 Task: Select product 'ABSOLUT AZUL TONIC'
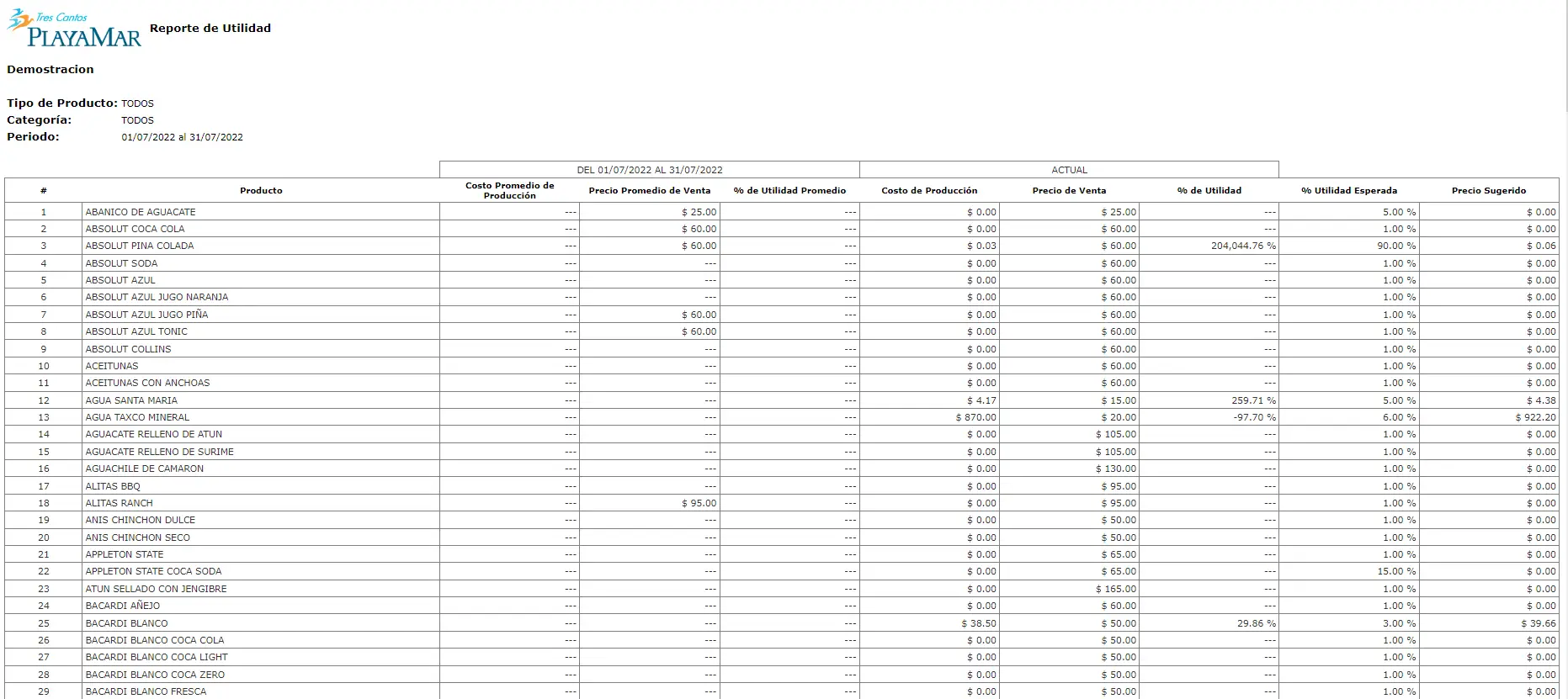click(136, 331)
